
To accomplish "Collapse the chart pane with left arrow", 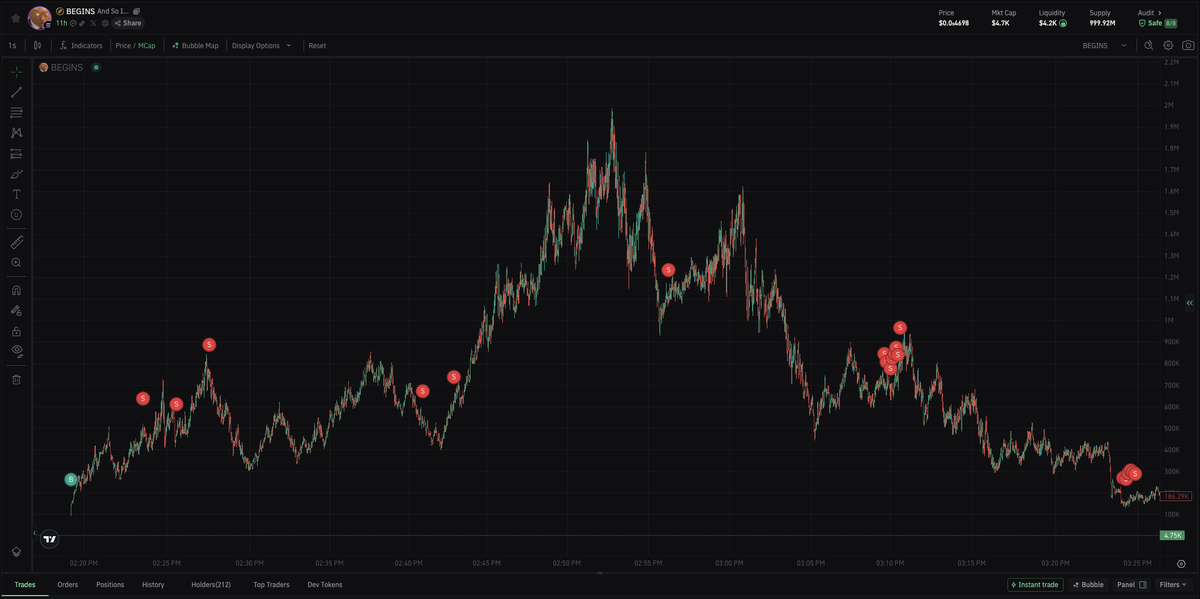I will (35, 533).
